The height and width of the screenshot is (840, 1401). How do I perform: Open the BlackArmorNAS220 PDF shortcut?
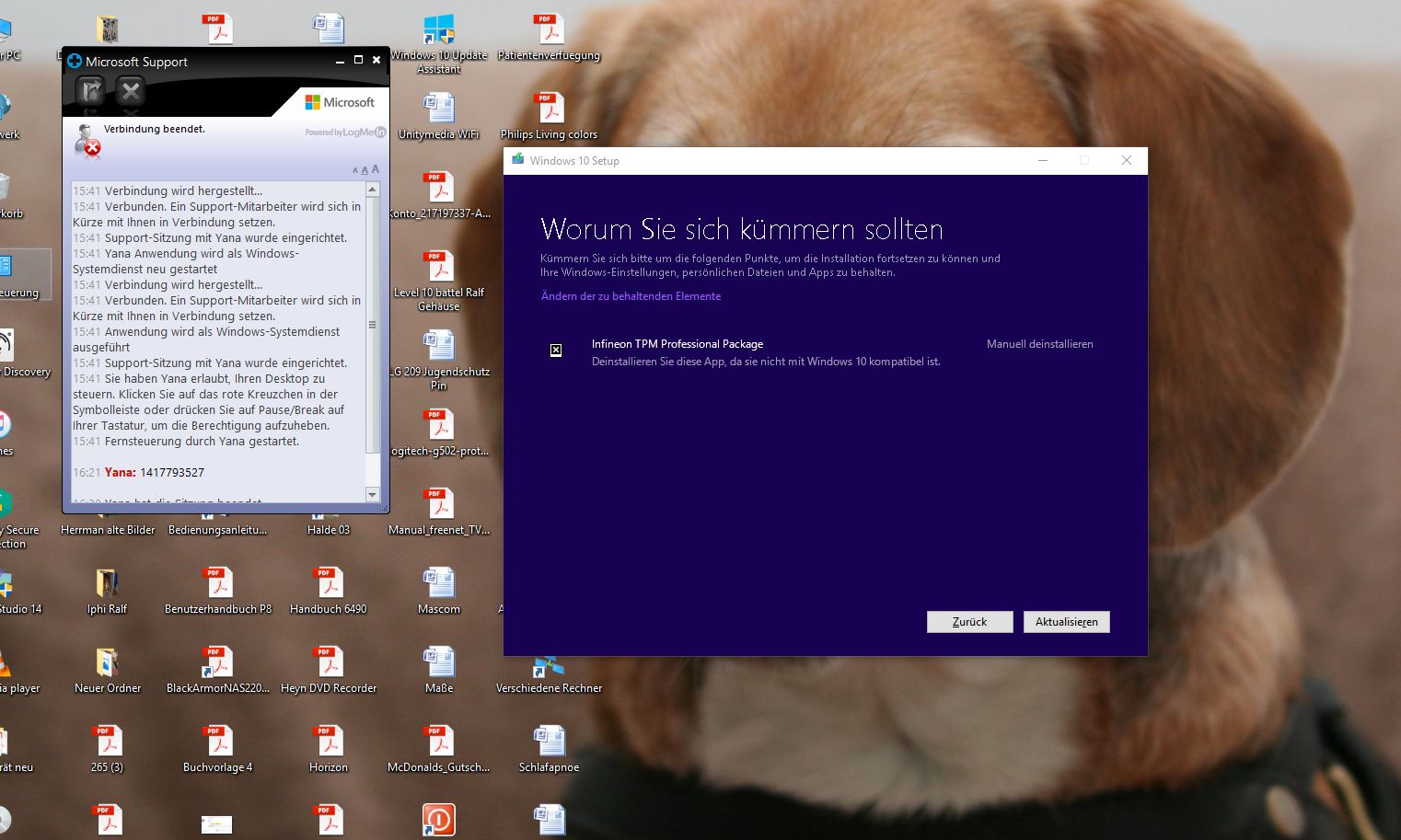218,670
